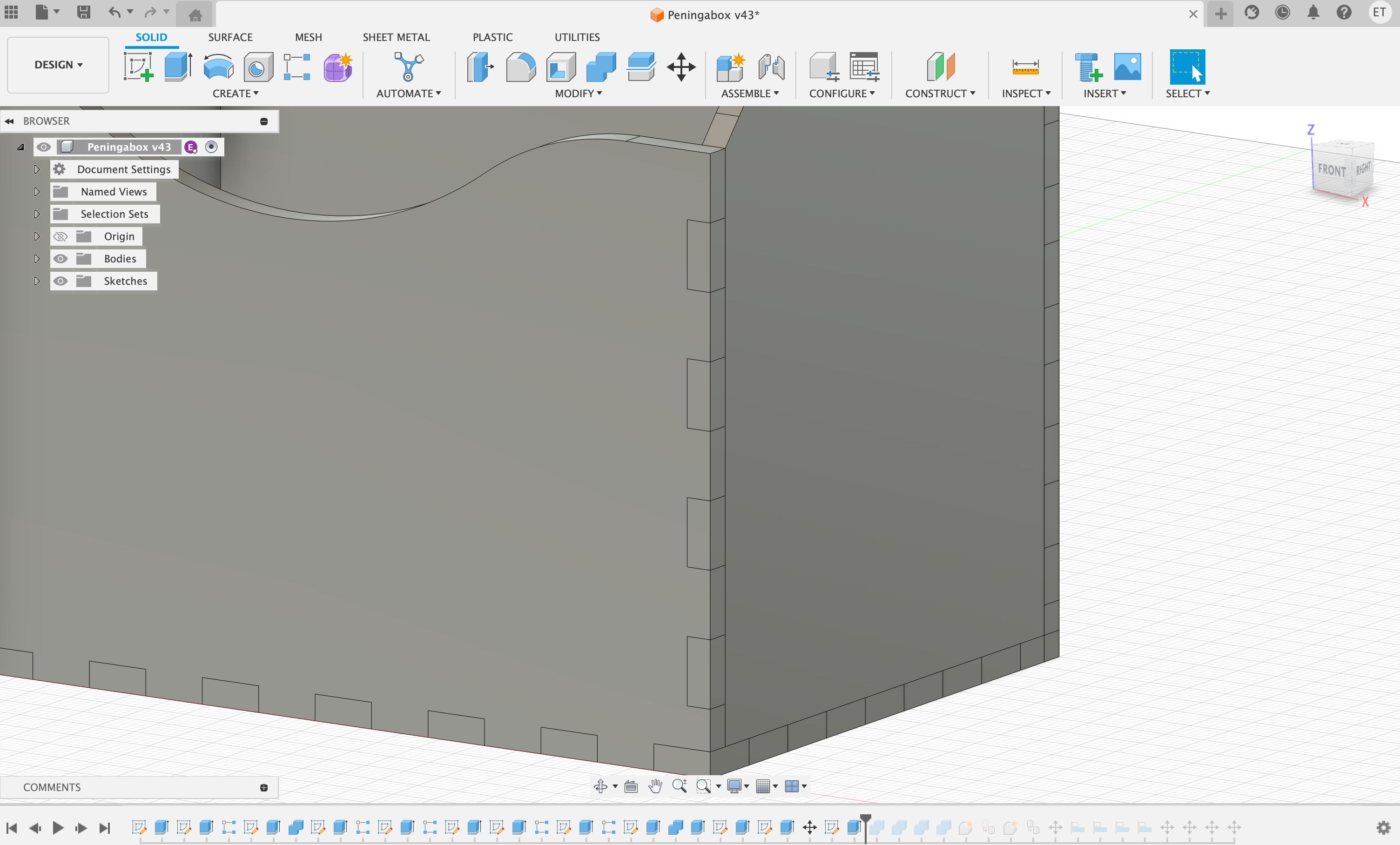Open the CREATE dropdown menu
This screenshot has width=1400, height=845.
(x=235, y=94)
